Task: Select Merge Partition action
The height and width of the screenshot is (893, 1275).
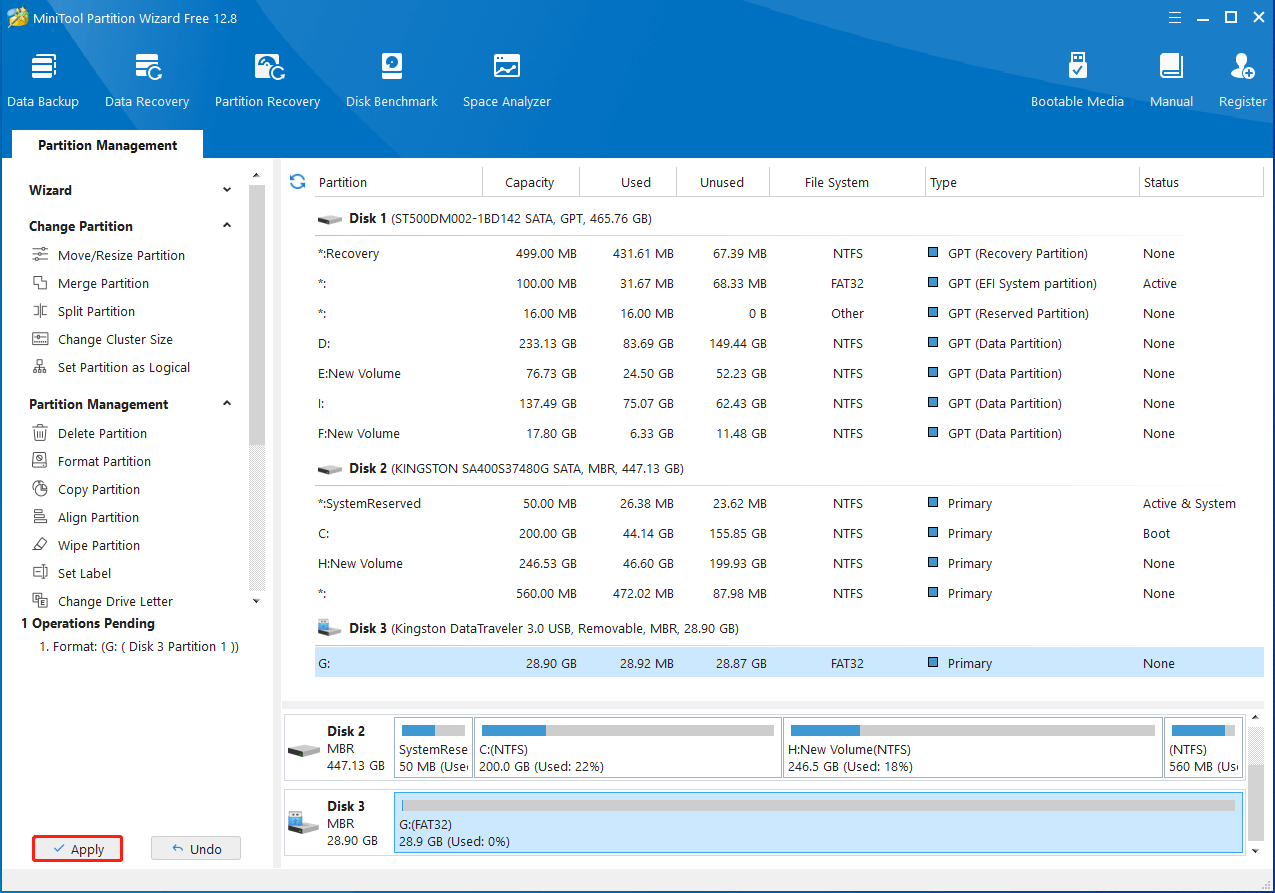Action: tap(103, 283)
